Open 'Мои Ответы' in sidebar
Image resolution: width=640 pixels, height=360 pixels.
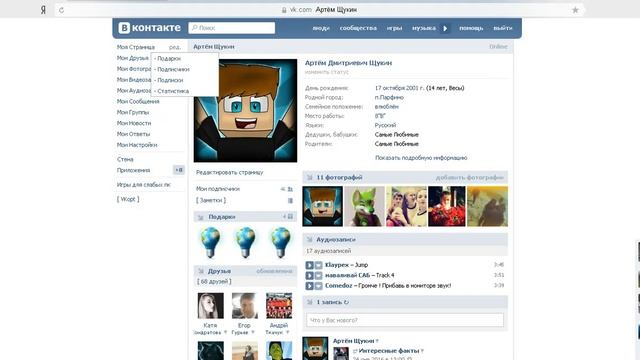point(133,134)
